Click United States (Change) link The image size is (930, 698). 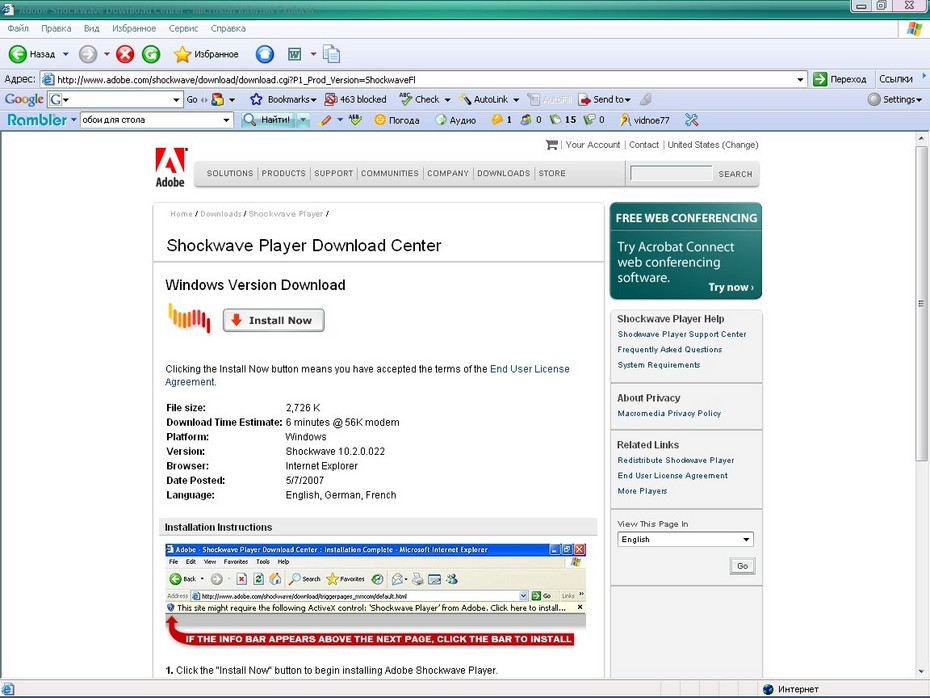[x=713, y=145]
